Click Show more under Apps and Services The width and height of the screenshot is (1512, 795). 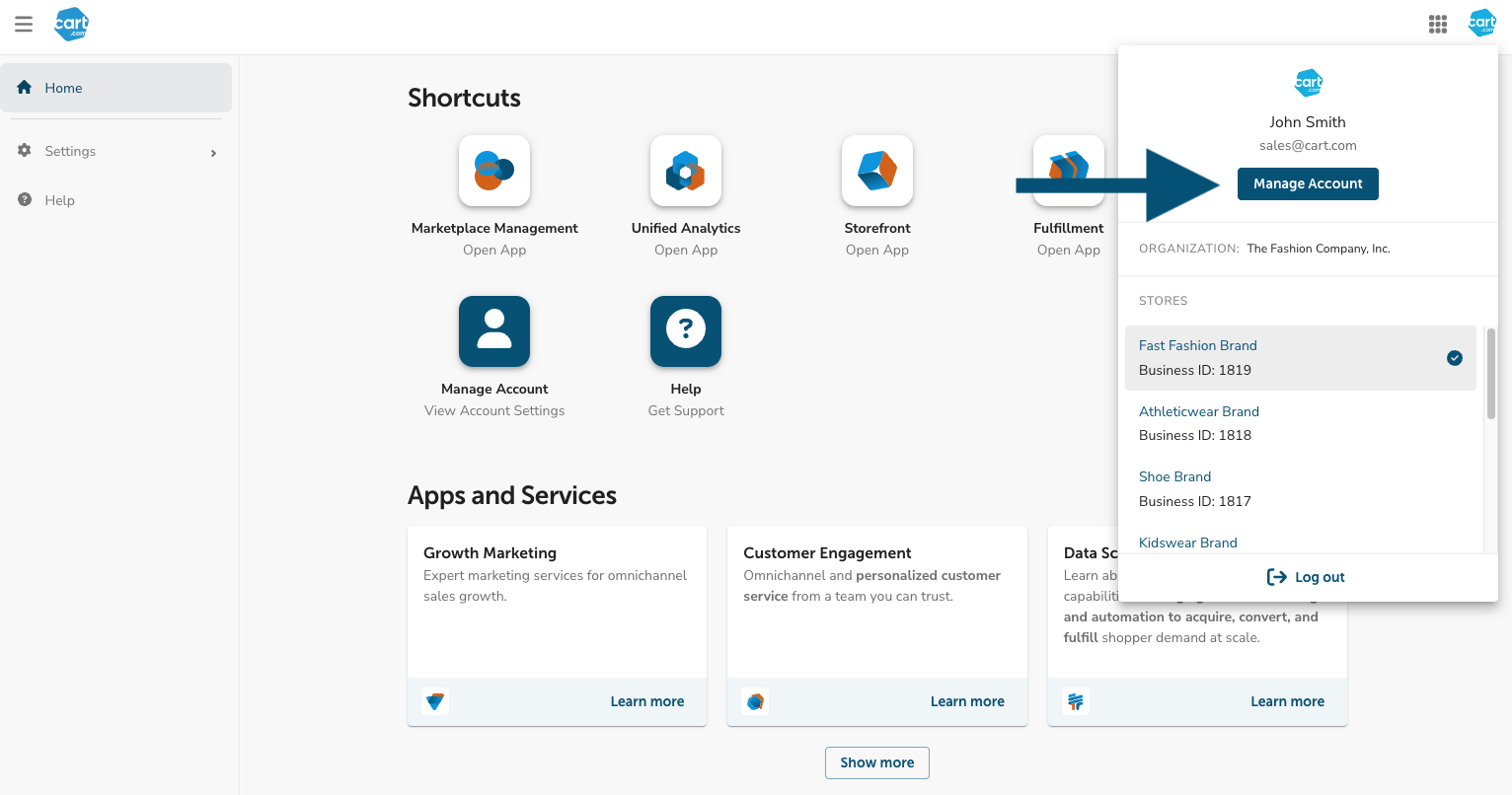(876, 762)
